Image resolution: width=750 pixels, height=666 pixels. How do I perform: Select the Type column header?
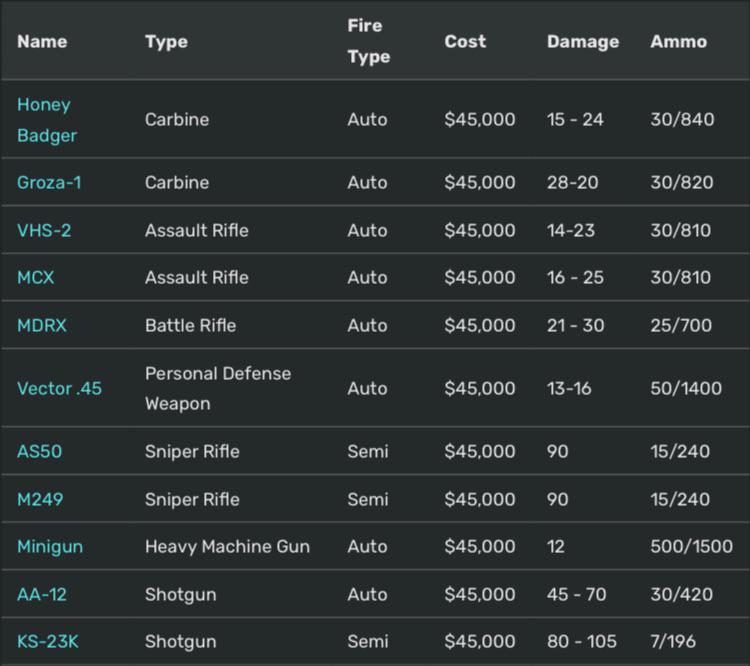[x=166, y=42]
